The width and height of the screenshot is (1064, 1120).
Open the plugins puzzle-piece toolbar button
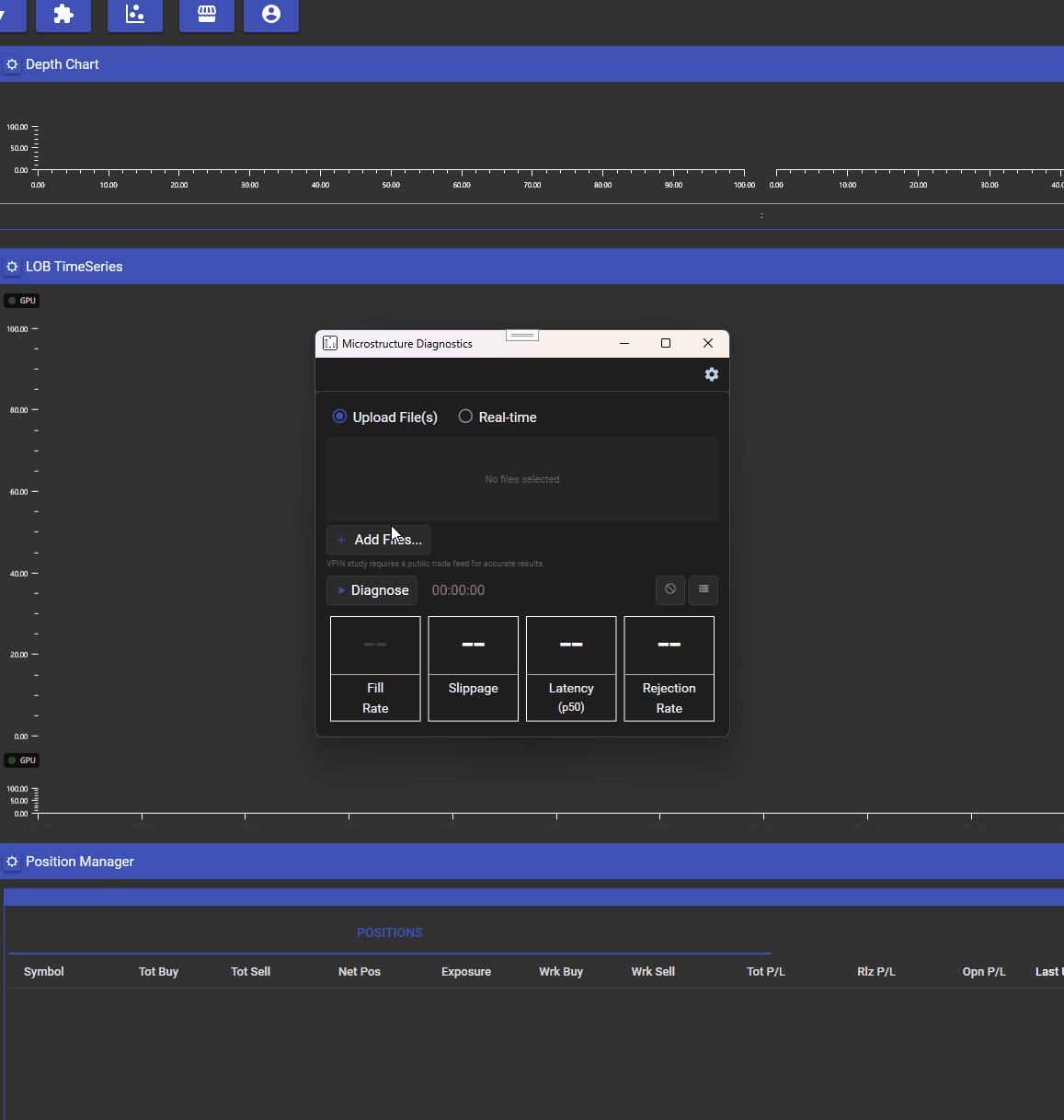[x=63, y=15]
